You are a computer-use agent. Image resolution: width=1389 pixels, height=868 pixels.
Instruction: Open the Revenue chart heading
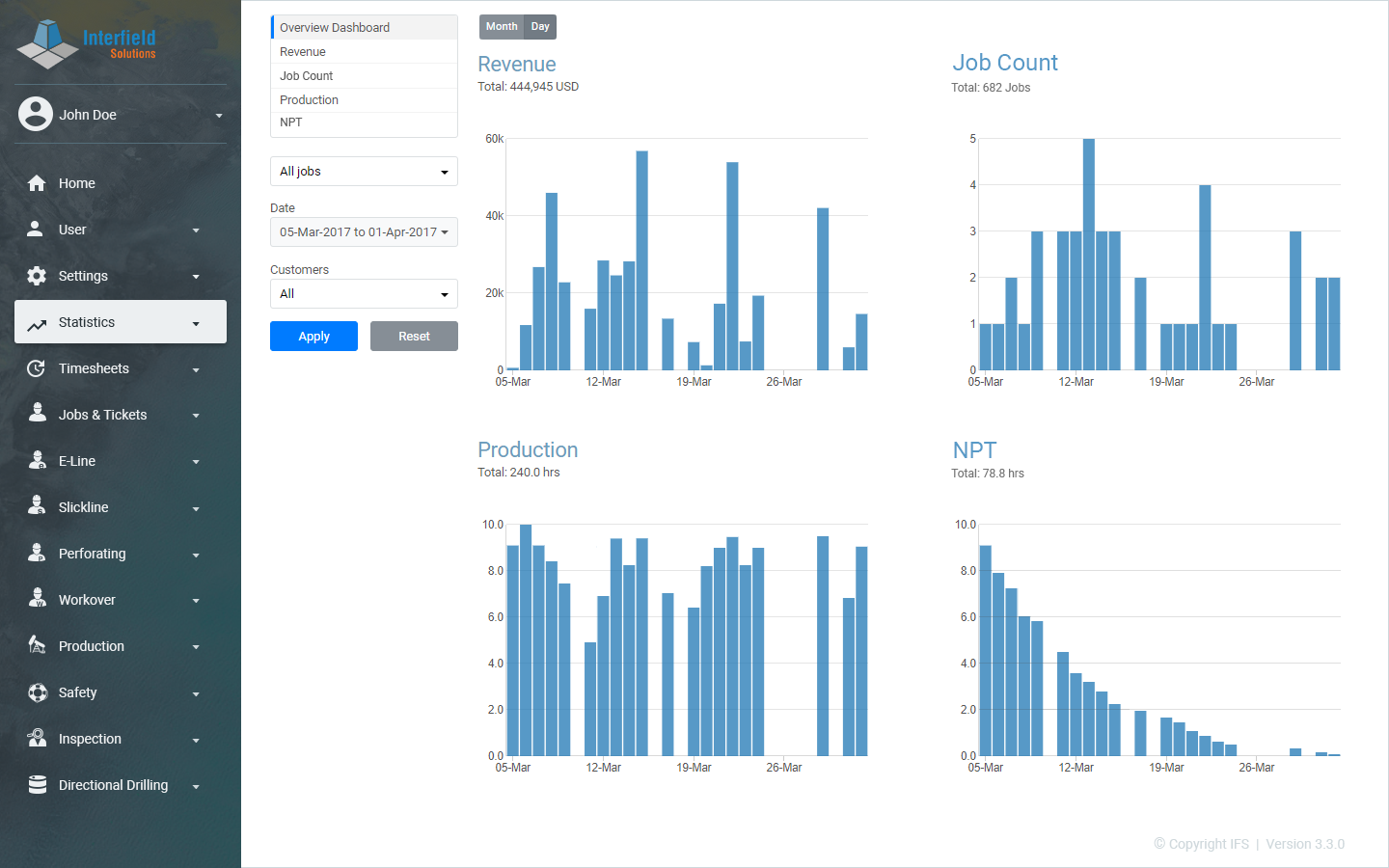point(517,65)
